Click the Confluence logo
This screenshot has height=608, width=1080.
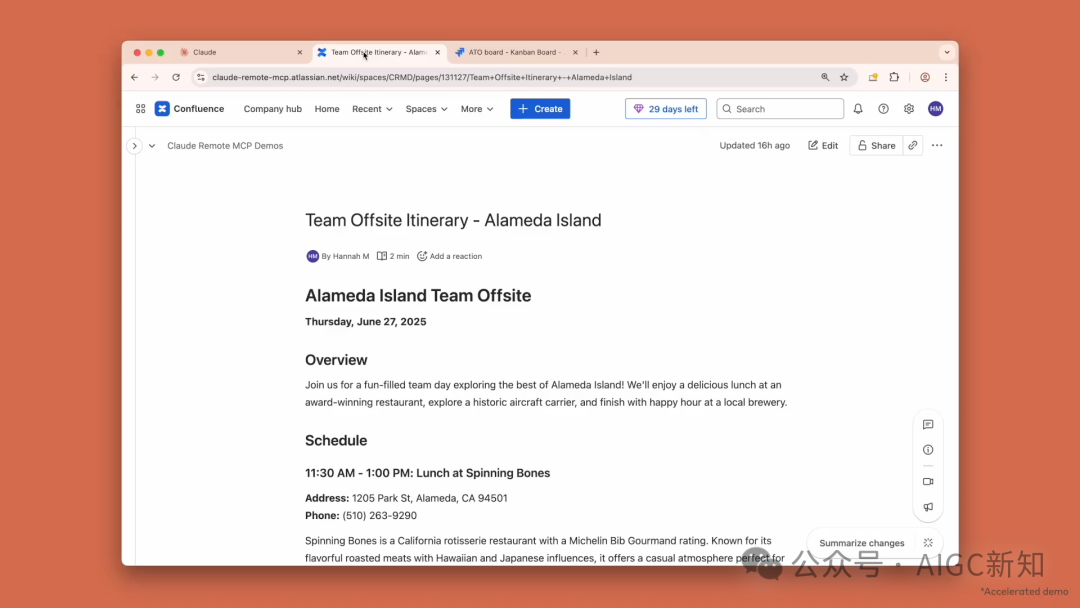pos(189,109)
